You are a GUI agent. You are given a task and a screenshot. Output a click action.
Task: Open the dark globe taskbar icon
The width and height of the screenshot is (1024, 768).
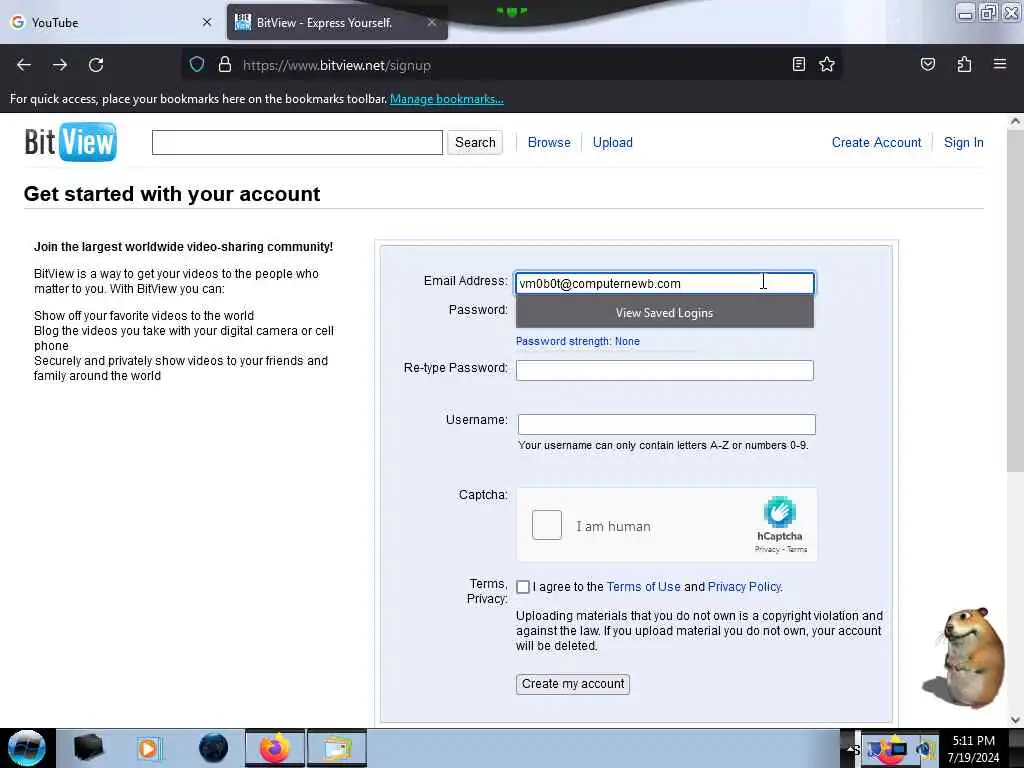click(213, 748)
